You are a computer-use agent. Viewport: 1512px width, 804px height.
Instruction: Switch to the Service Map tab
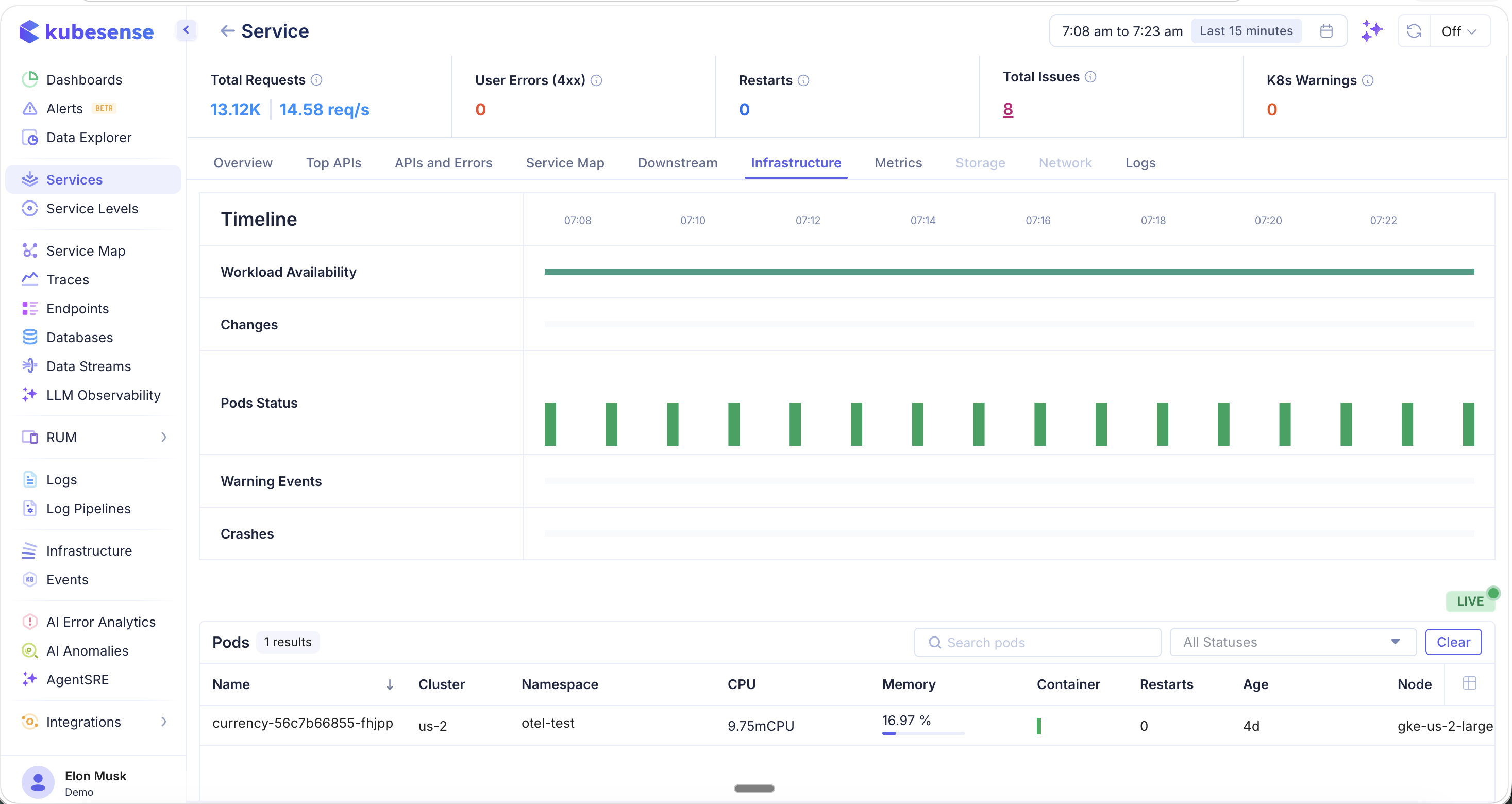[565, 162]
